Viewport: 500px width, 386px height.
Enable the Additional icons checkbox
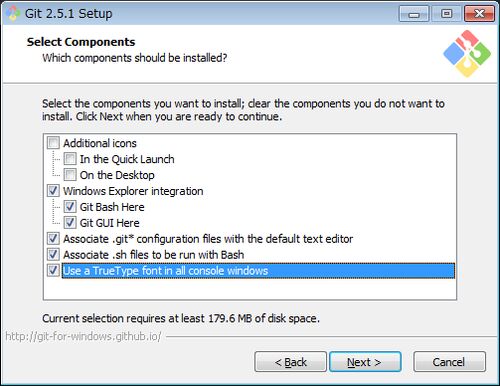[53, 143]
